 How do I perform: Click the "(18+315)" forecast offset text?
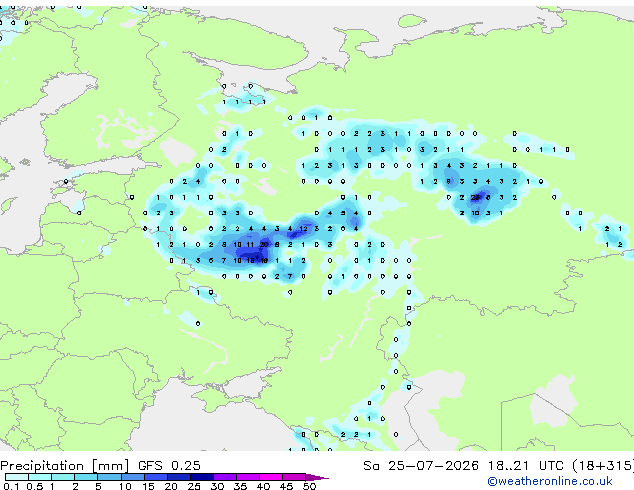[603, 466]
